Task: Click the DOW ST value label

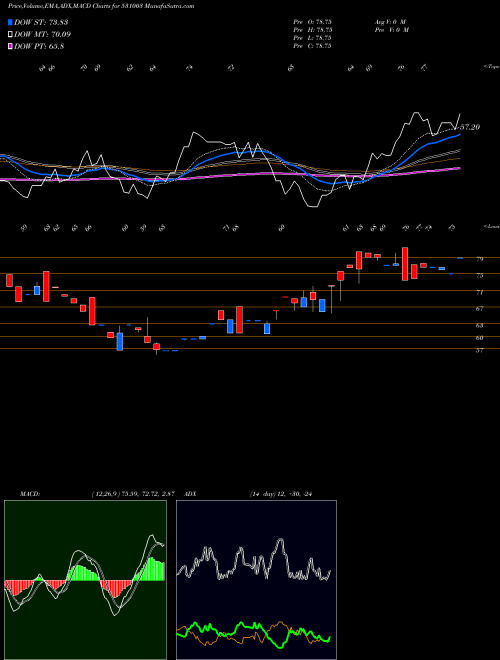Action: pyautogui.click(x=41, y=22)
